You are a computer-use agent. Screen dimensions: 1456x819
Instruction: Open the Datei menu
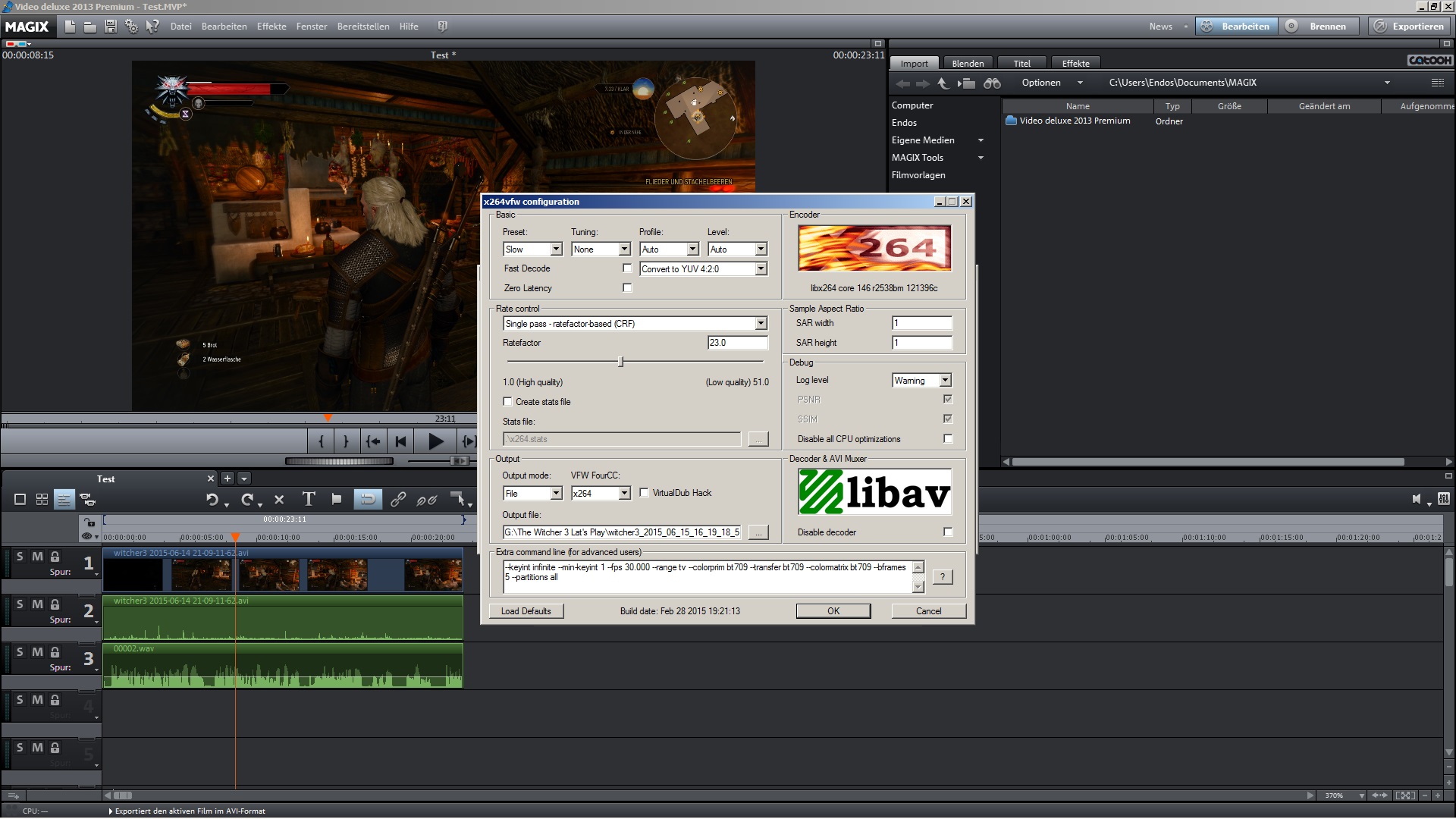tap(180, 27)
